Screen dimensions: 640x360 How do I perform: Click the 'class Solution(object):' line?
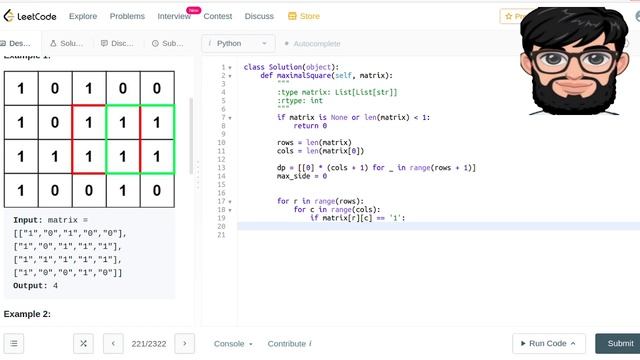coord(291,67)
